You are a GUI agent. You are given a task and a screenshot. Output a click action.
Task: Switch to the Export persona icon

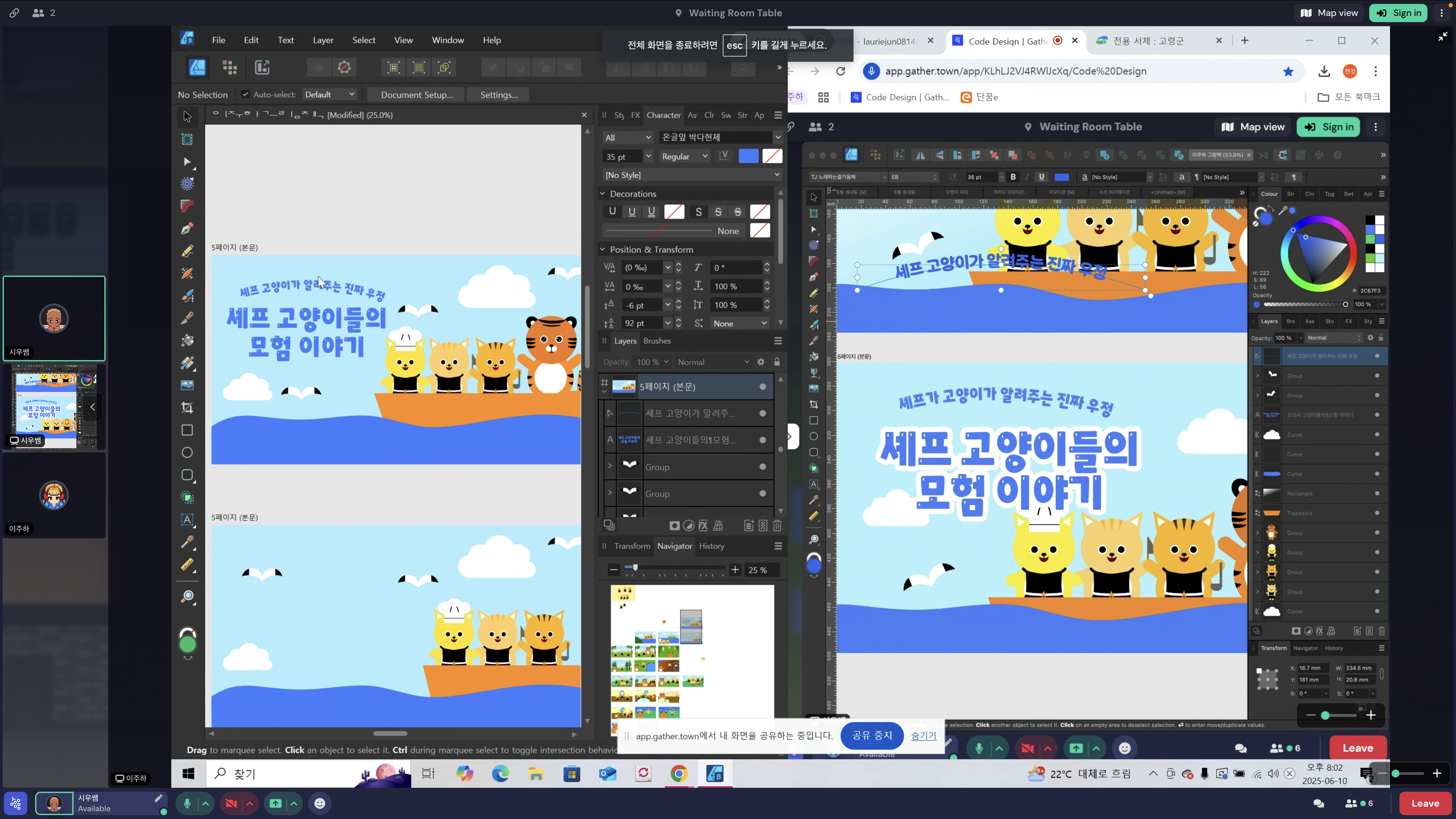pos(262,68)
